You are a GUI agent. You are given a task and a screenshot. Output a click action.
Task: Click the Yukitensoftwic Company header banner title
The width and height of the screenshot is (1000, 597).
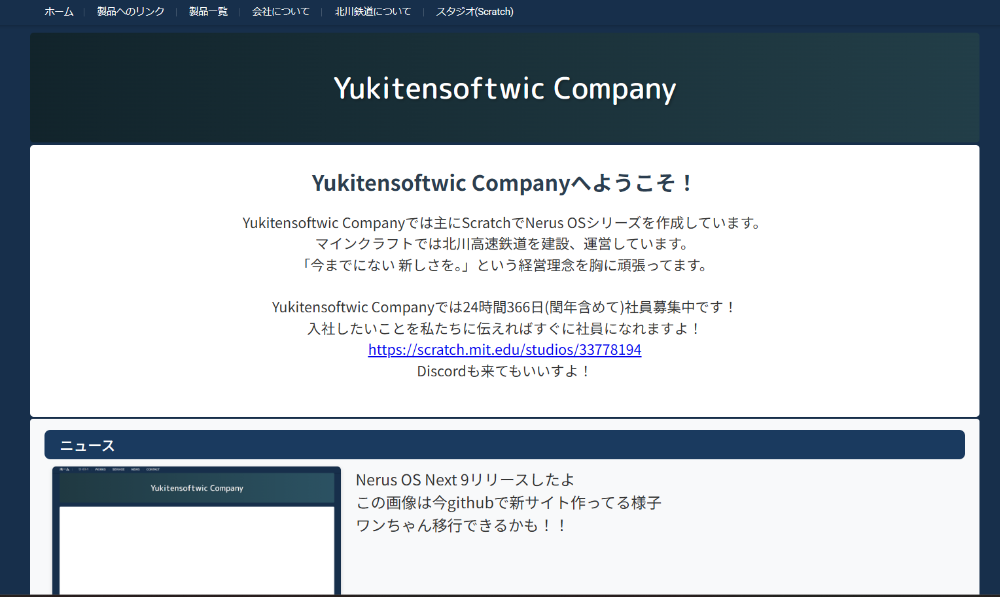[504, 88]
